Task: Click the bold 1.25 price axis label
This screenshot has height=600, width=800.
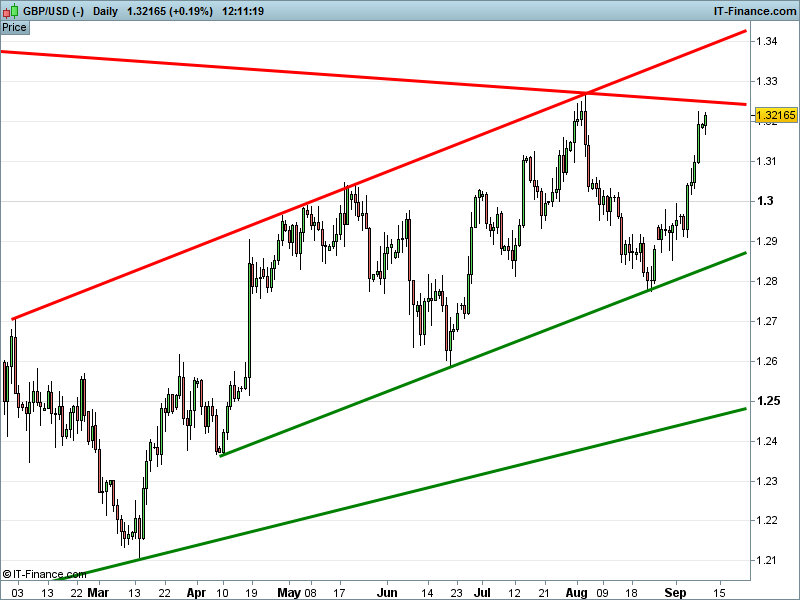Action: [x=768, y=401]
